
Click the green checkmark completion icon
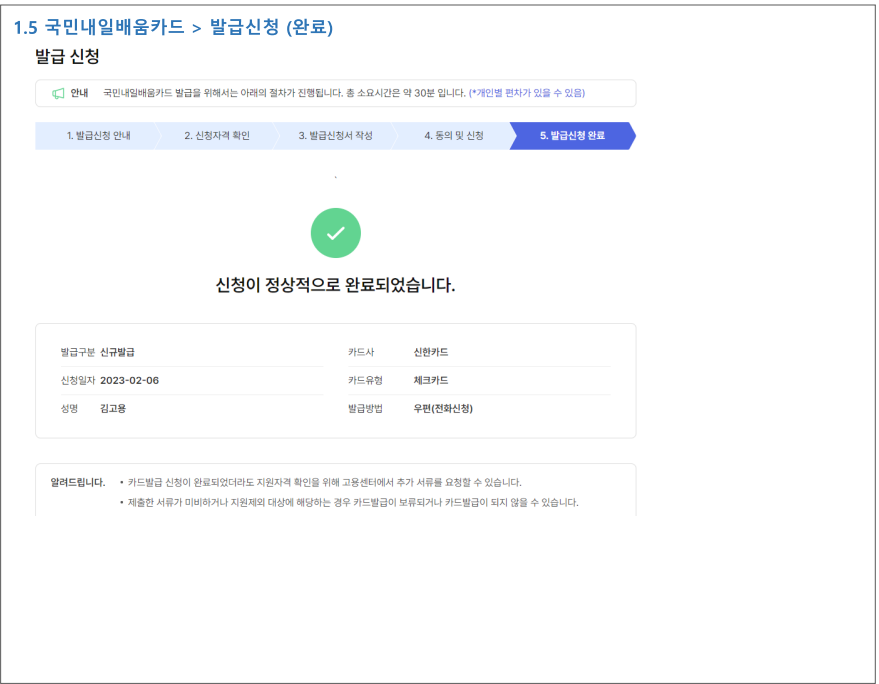(x=336, y=232)
